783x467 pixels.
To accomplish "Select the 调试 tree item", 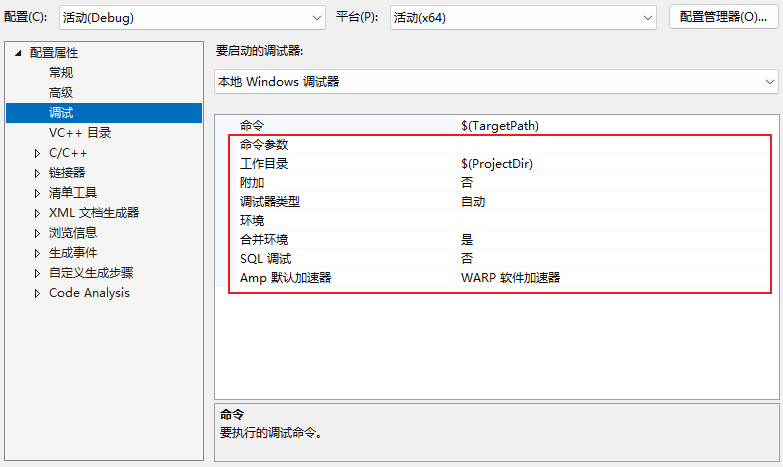I will pyautogui.click(x=61, y=113).
